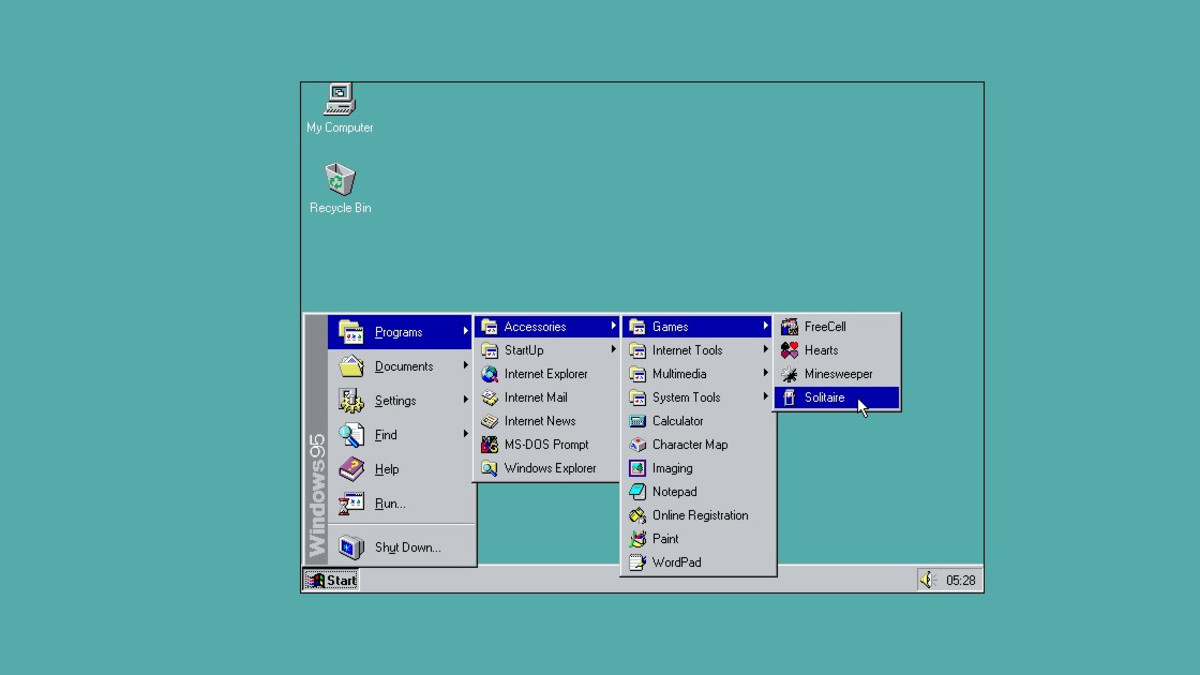Click the Documents folder icon
The height and width of the screenshot is (675, 1200).
[x=350, y=366]
